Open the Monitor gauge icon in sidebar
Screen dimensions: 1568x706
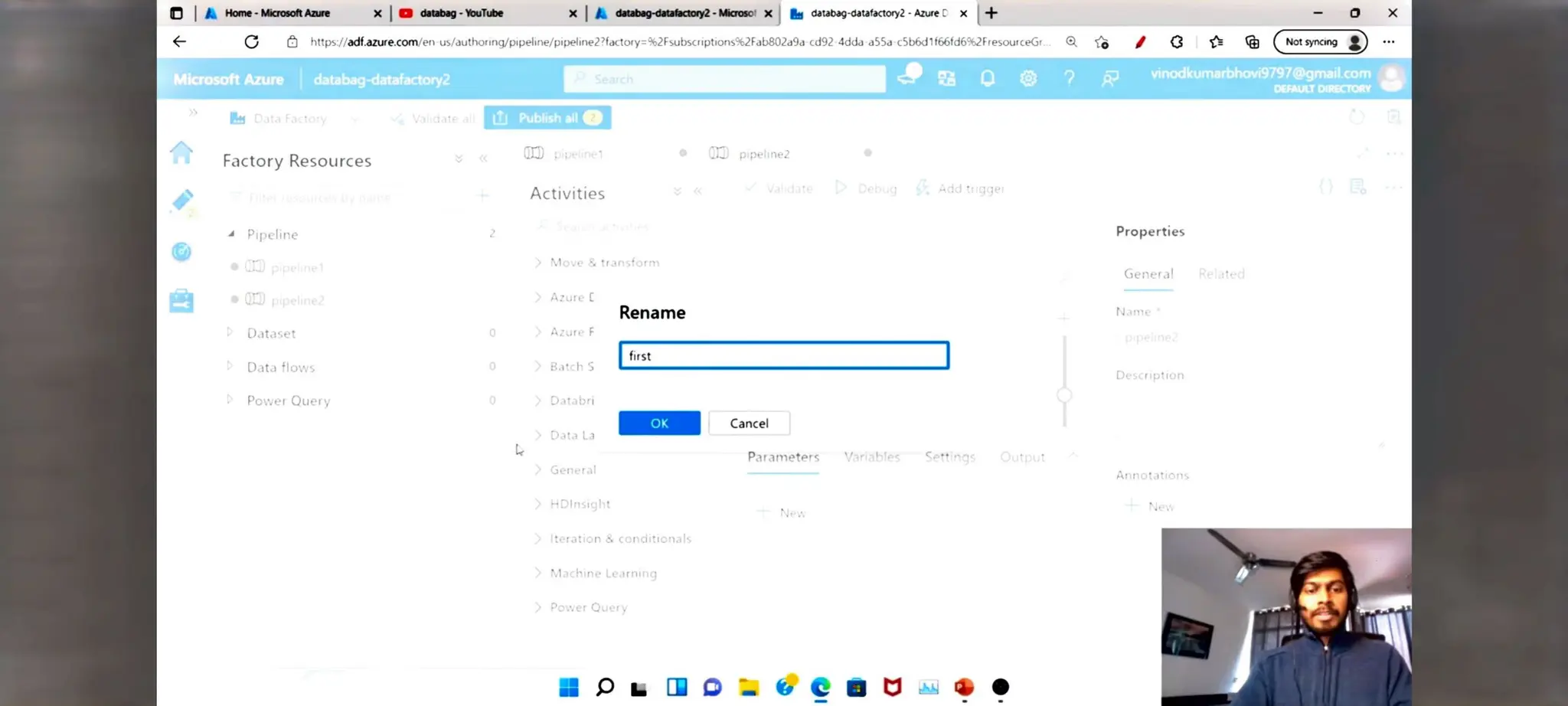pos(181,251)
